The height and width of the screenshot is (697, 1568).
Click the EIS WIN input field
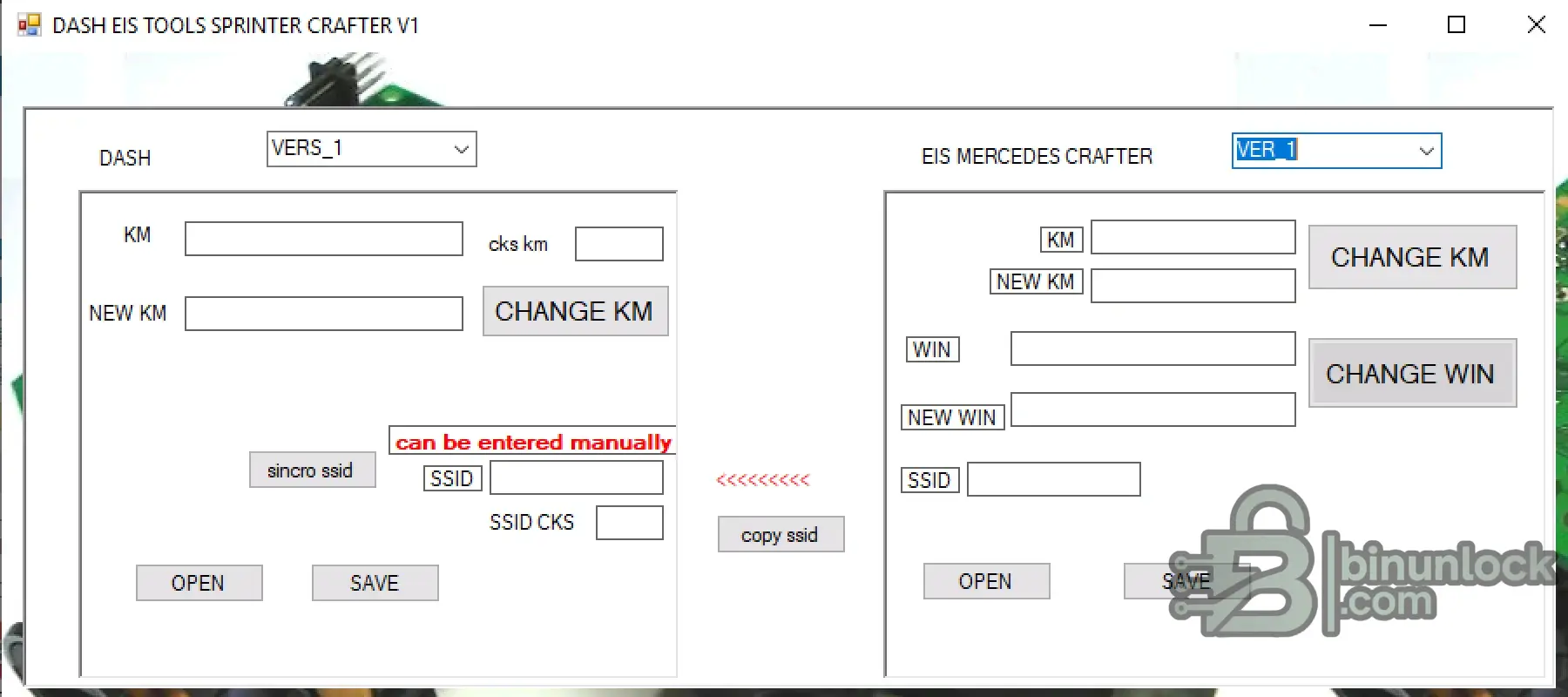pos(1153,348)
